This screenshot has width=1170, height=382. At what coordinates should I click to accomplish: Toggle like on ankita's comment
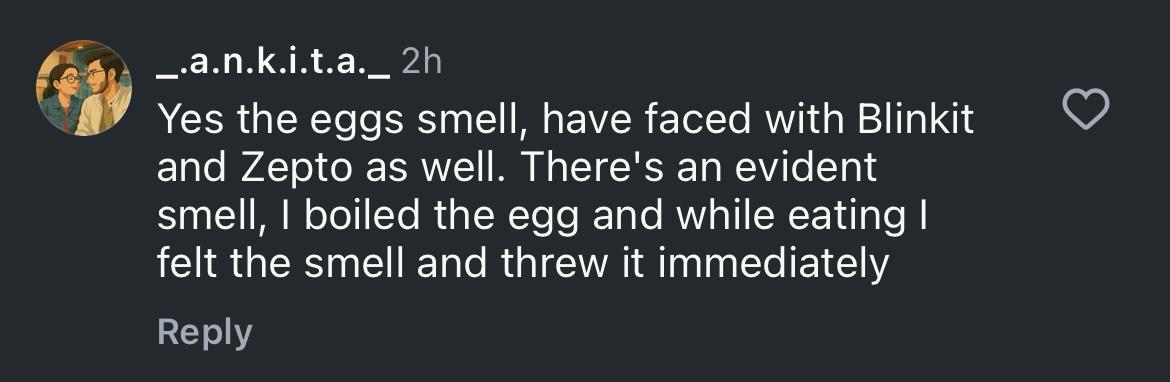coord(1085,109)
